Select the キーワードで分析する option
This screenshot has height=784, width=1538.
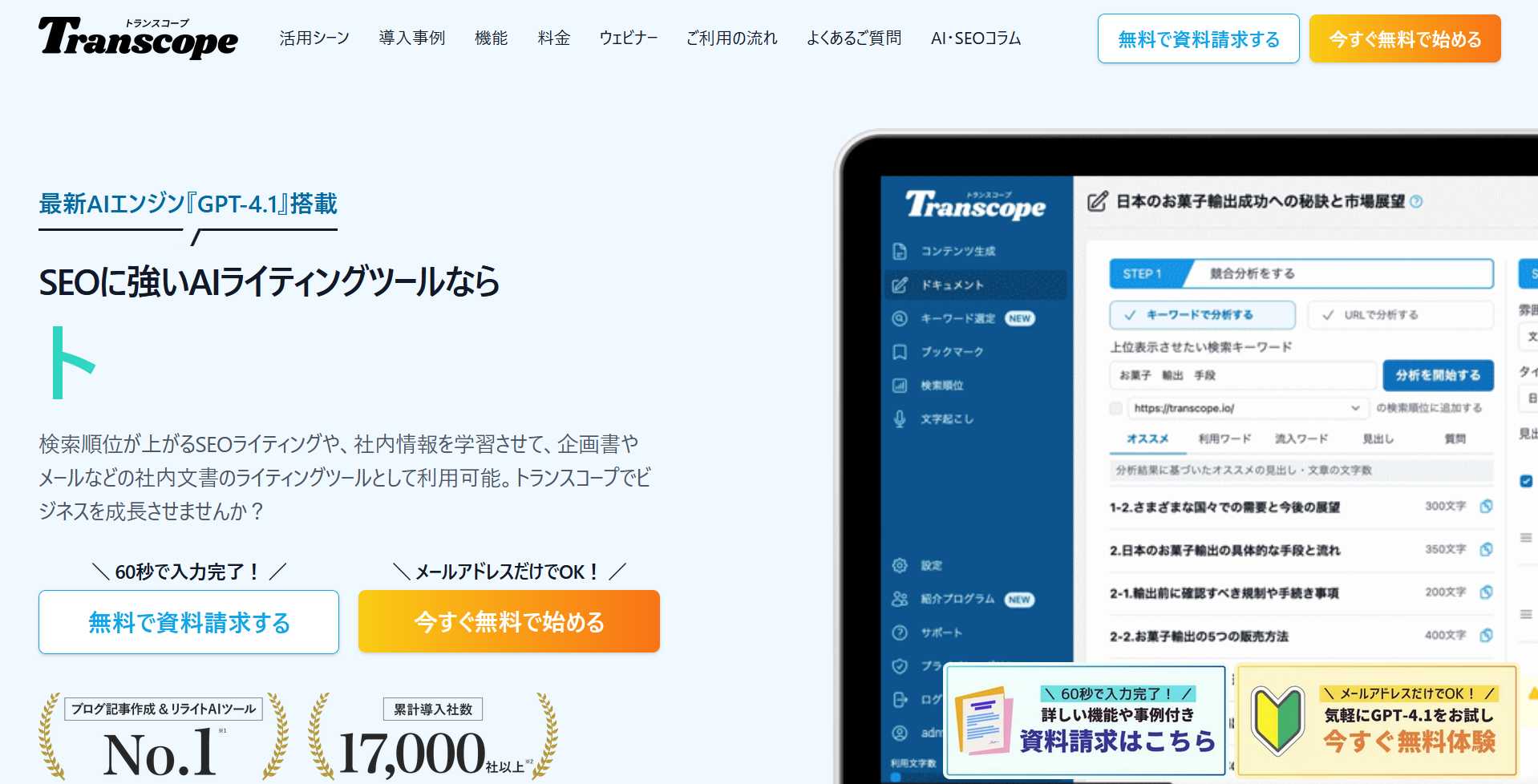pos(1201,315)
